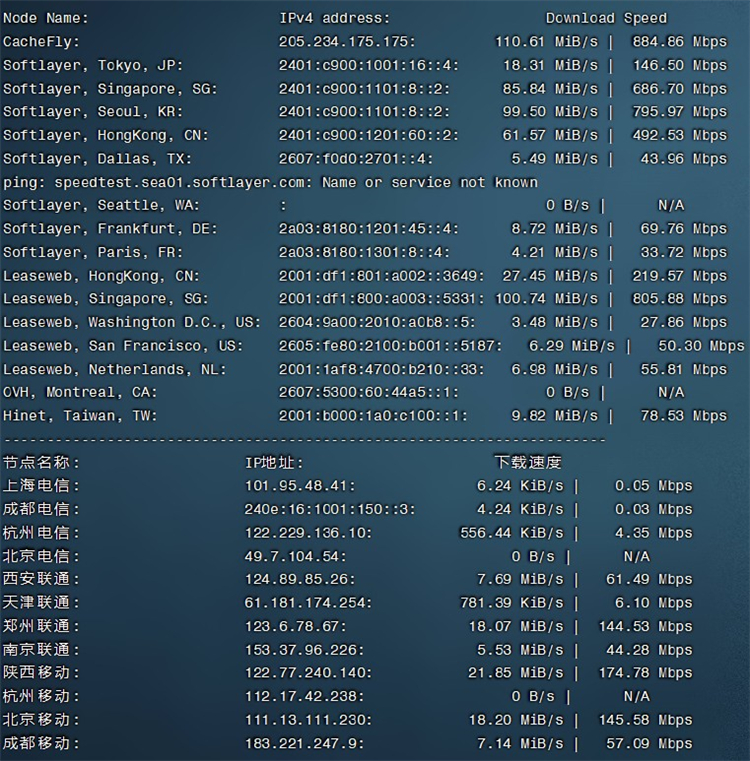Click the 884.86 Mbps value for CacheFly
Screen dimensions: 750x761
pos(680,42)
